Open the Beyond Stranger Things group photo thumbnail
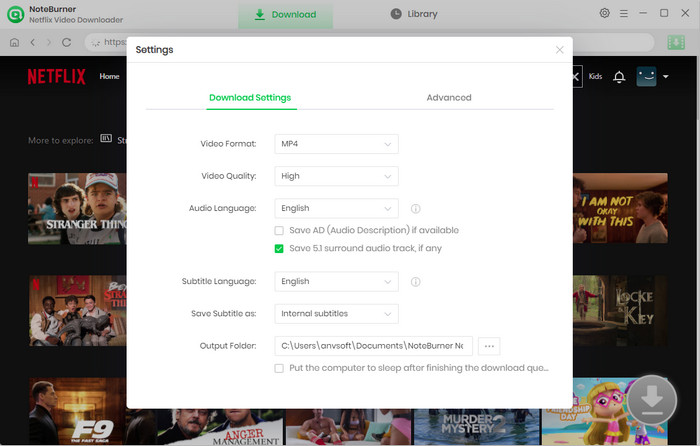 coord(77,311)
